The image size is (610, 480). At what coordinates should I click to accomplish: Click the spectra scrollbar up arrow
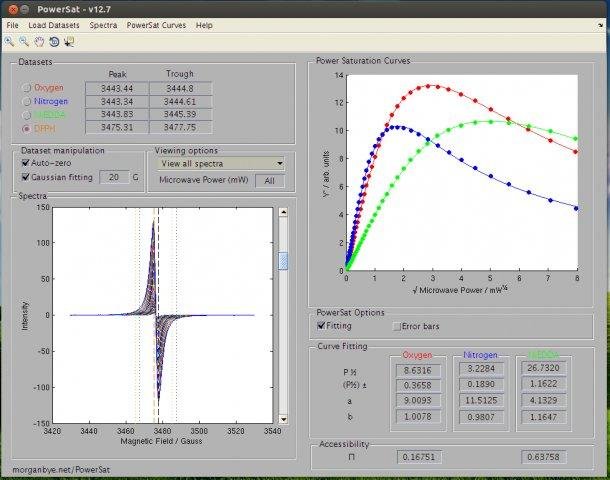click(283, 212)
